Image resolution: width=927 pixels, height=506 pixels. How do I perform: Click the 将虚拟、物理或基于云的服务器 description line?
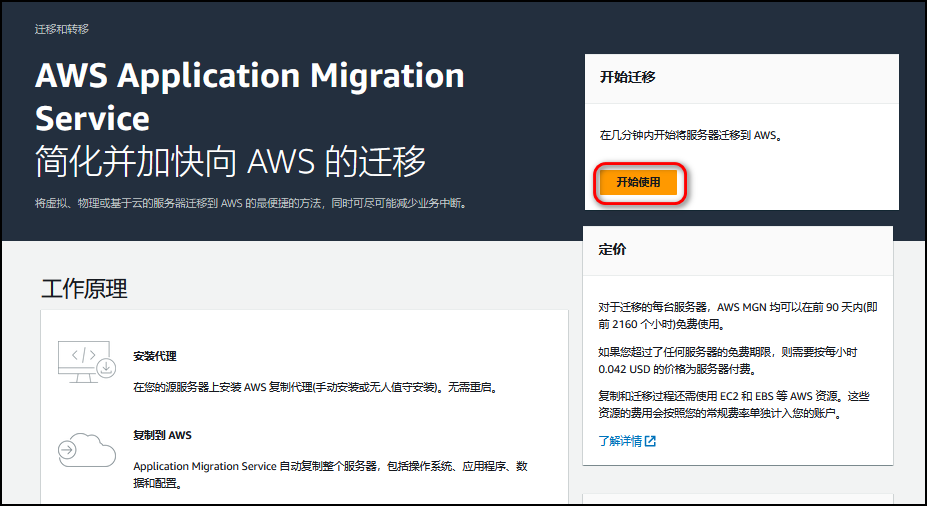pyautogui.click(x=252, y=203)
